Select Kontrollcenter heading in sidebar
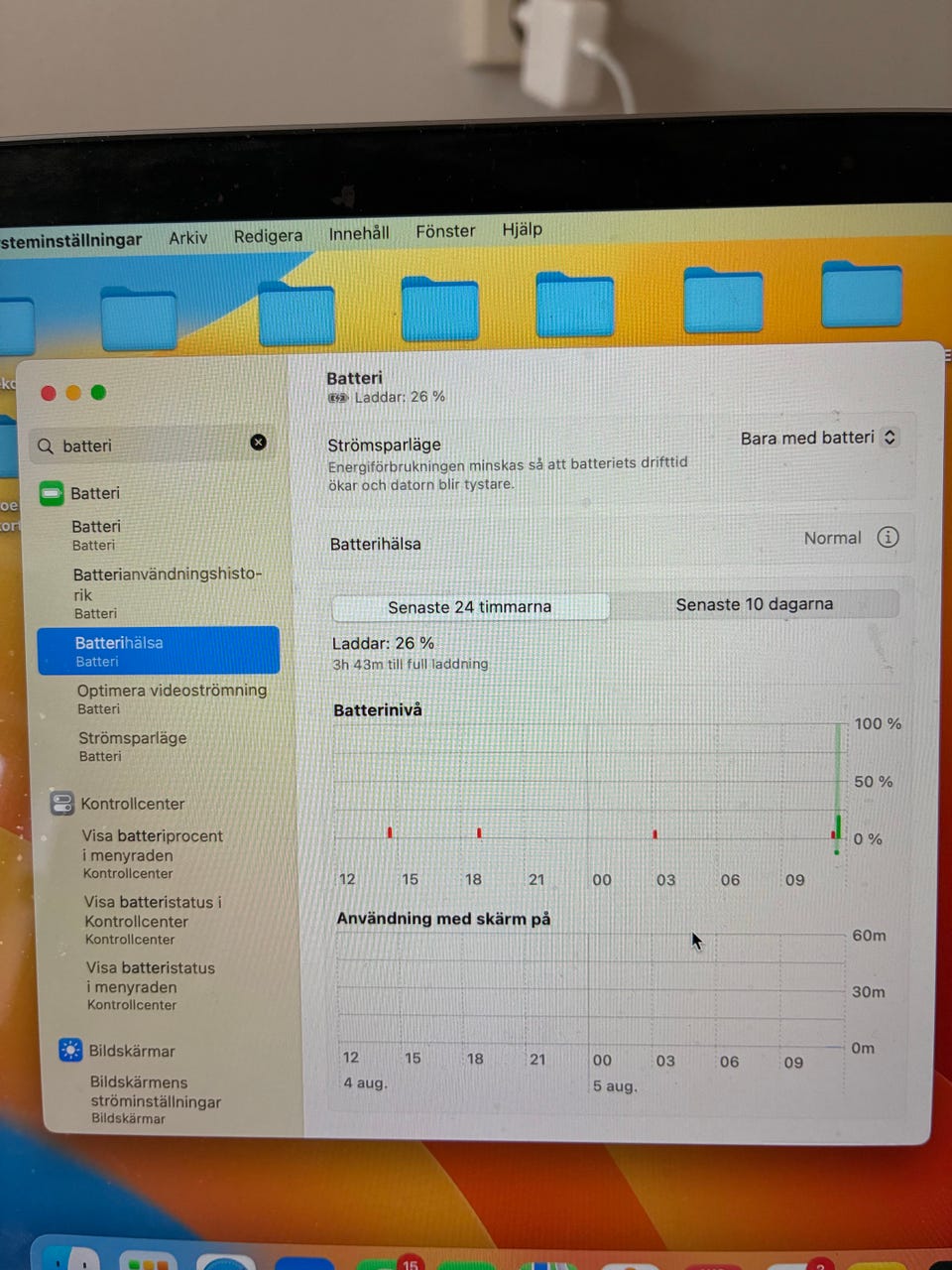952x1270 pixels. click(x=133, y=804)
